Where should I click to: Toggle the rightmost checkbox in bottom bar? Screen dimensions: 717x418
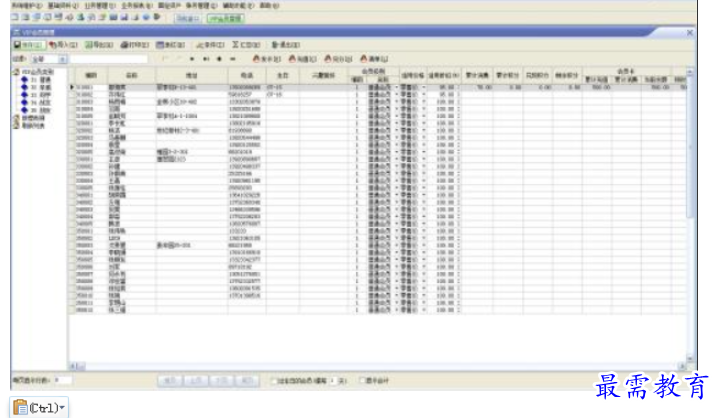click(x=362, y=380)
